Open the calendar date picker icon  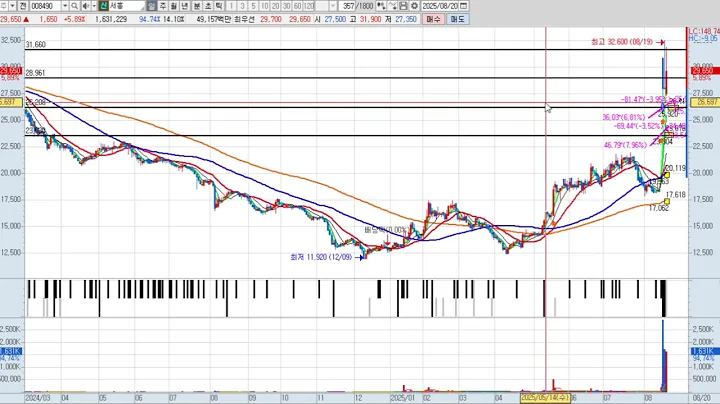tap(464, 6)
